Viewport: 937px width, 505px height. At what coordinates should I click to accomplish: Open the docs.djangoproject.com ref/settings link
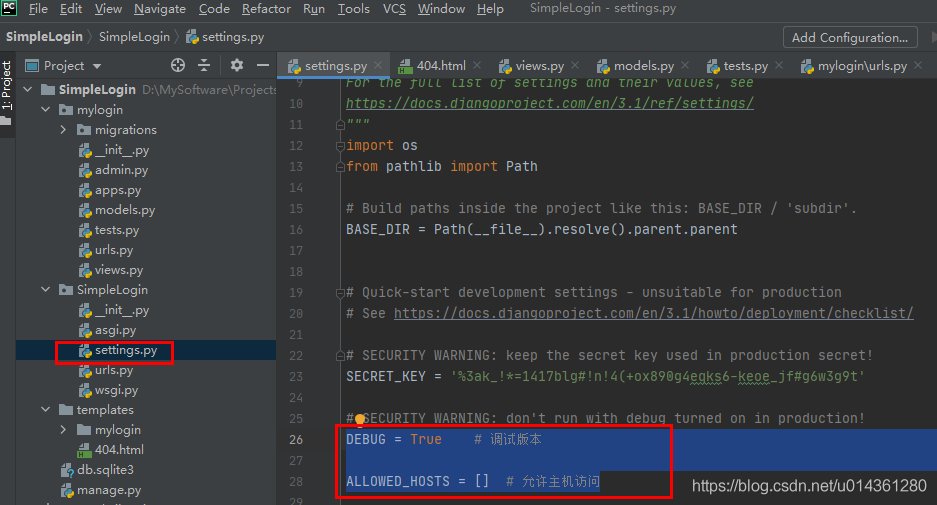(x=550, y=103)
